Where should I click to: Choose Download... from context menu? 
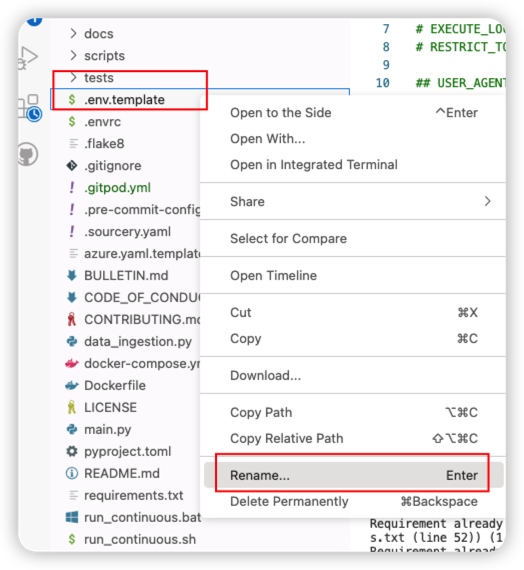coord(353,376)
